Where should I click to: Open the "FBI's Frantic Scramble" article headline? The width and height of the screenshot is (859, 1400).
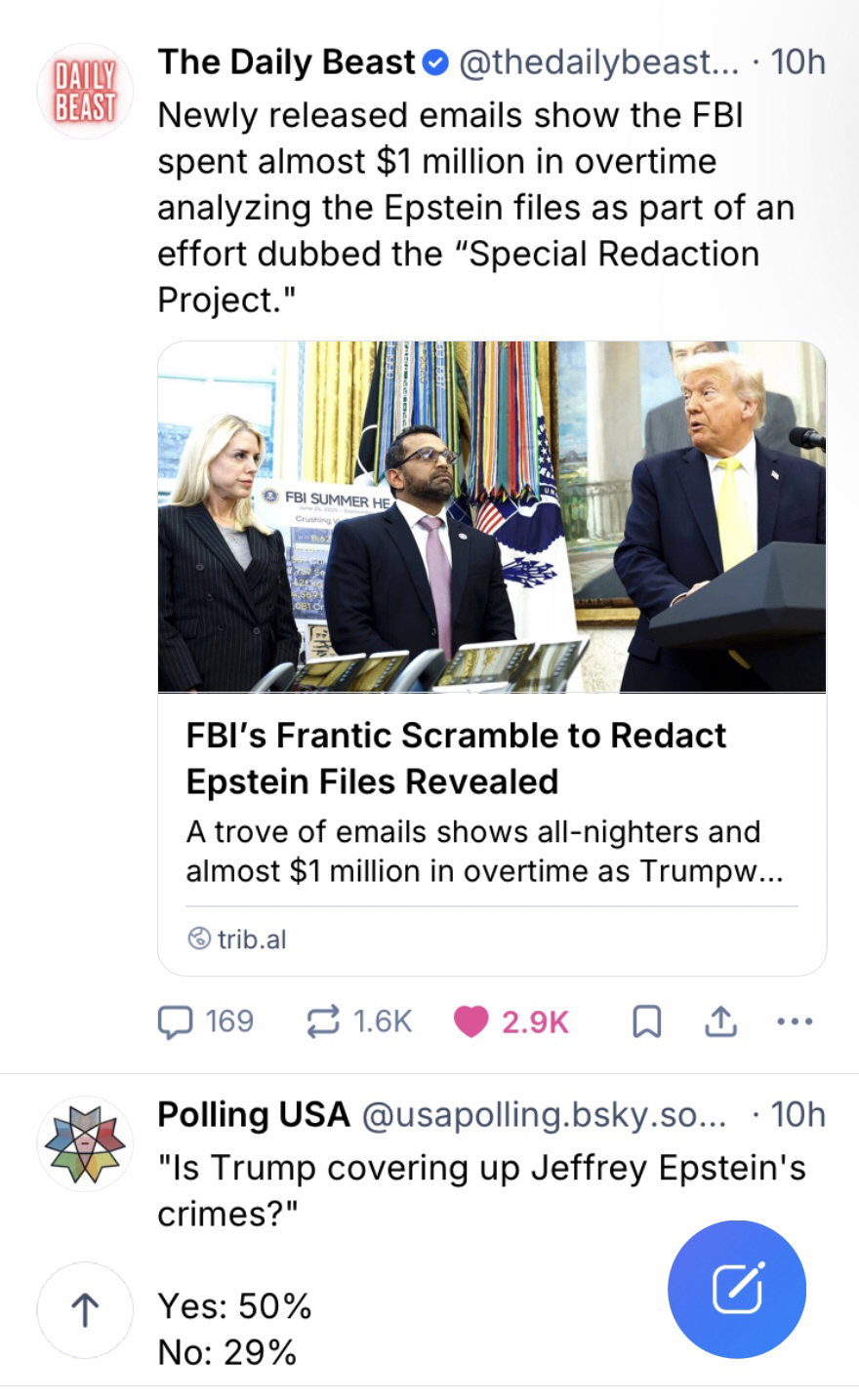(456, 758)
